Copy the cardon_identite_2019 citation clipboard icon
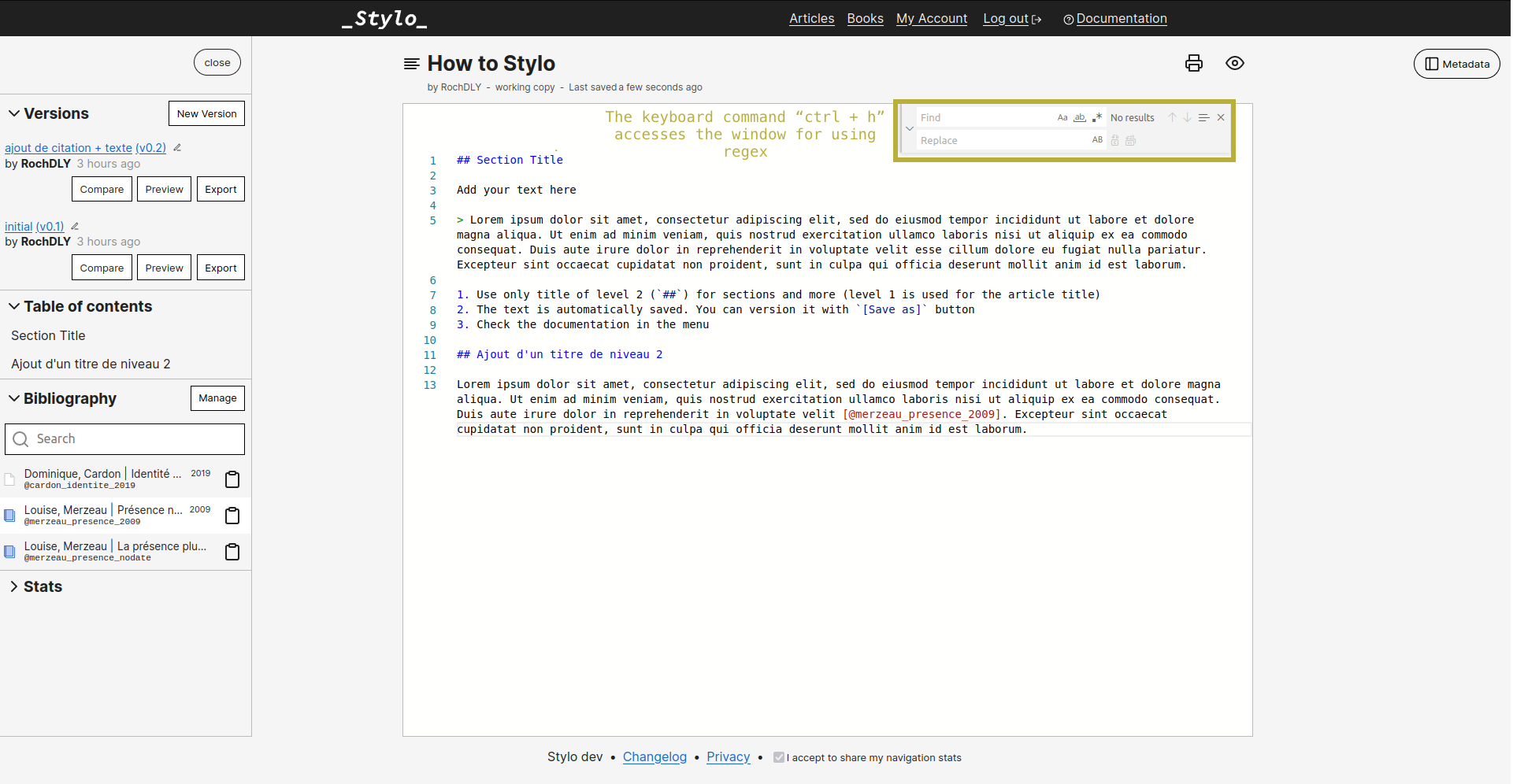The width and height of the screenshot is (1513, 784). coord(232,479)
